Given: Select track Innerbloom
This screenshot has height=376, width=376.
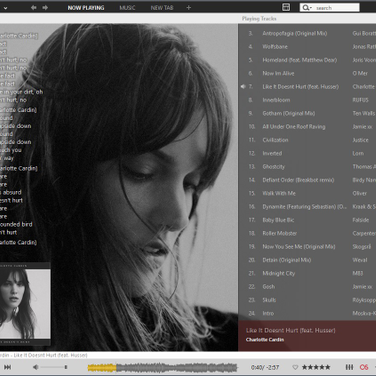Looking at the screenshot, I should click(x=276, y=100).
